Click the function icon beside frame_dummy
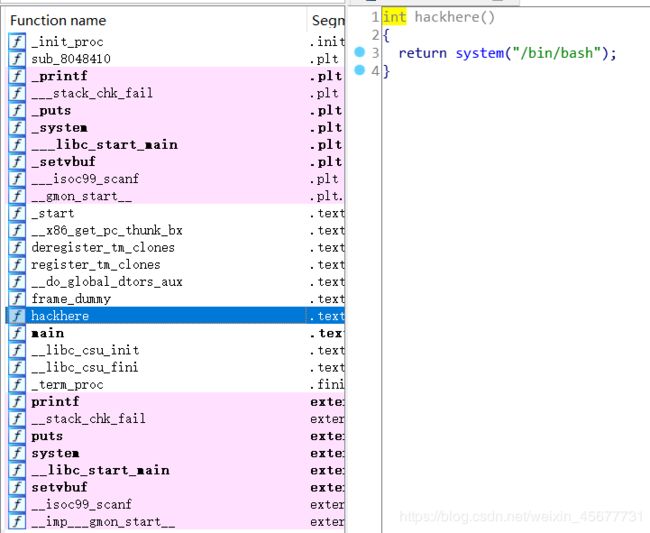Viewport: 650px width, 533px height. tap(17, 299)
